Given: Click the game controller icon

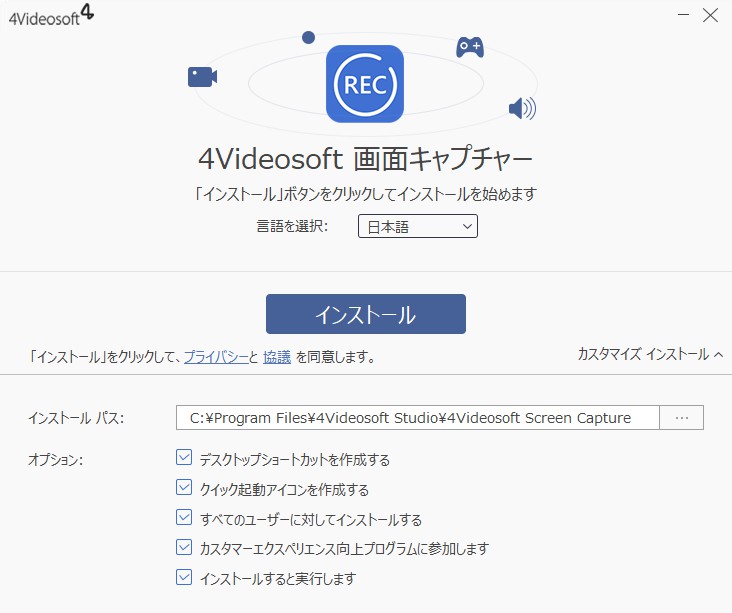Looking at the screenshot, I should 470,47.
